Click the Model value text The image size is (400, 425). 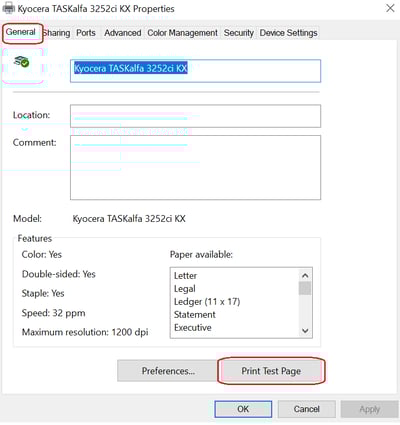[129, 219]
